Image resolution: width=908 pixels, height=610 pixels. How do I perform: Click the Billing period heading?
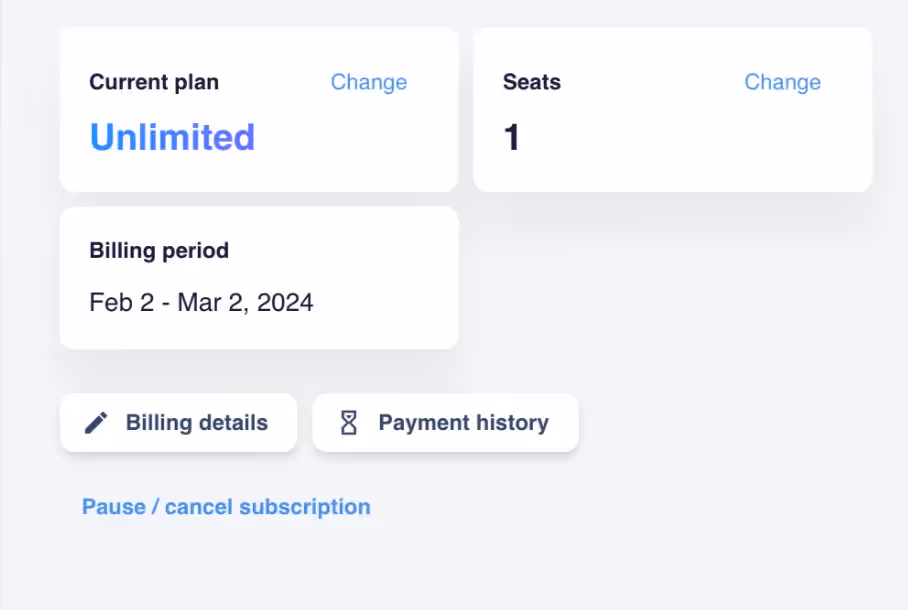pyautogui.click(x=159, y=251)
